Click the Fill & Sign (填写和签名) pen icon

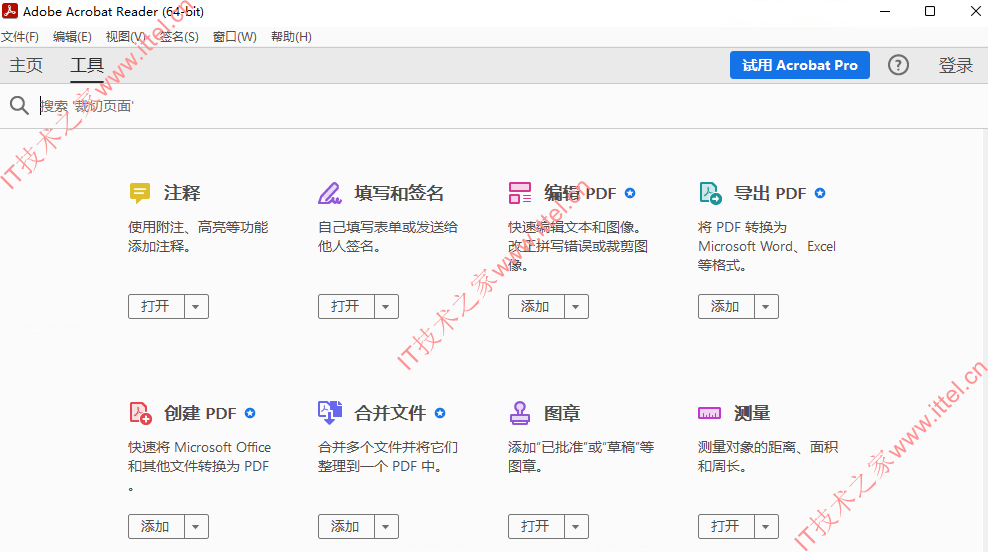click(x=330, y=193)
